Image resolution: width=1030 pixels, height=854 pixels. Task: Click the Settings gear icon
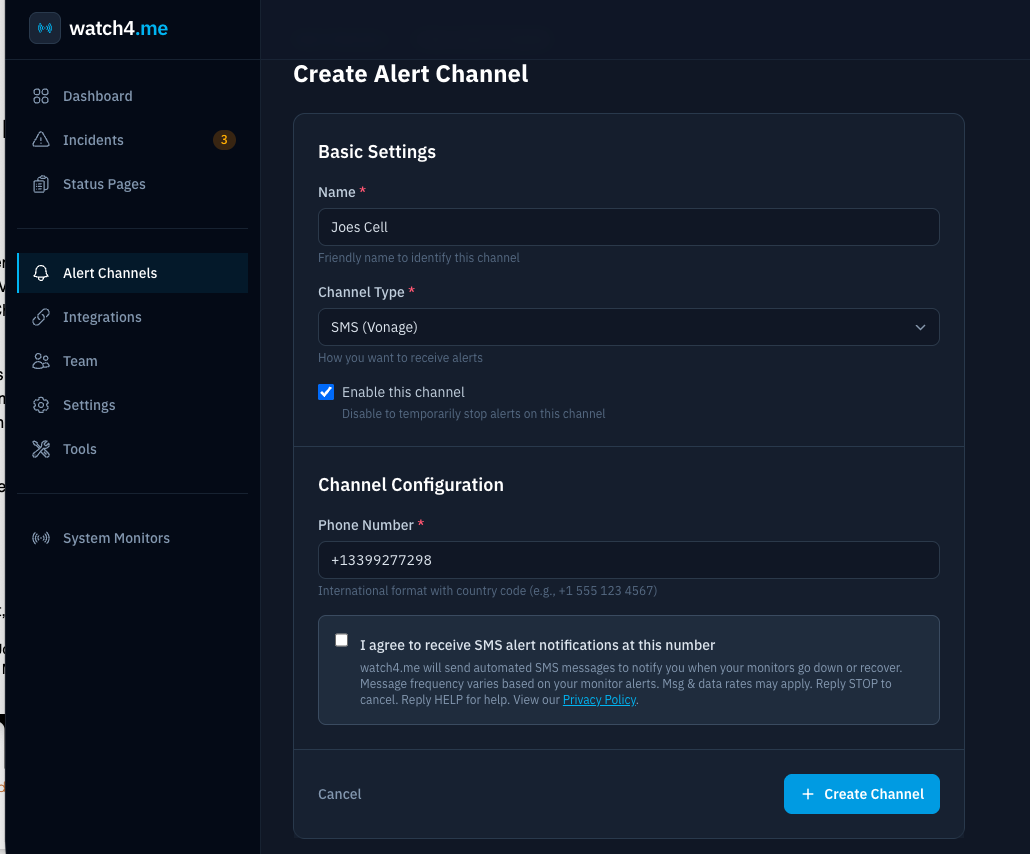(41, 405)
